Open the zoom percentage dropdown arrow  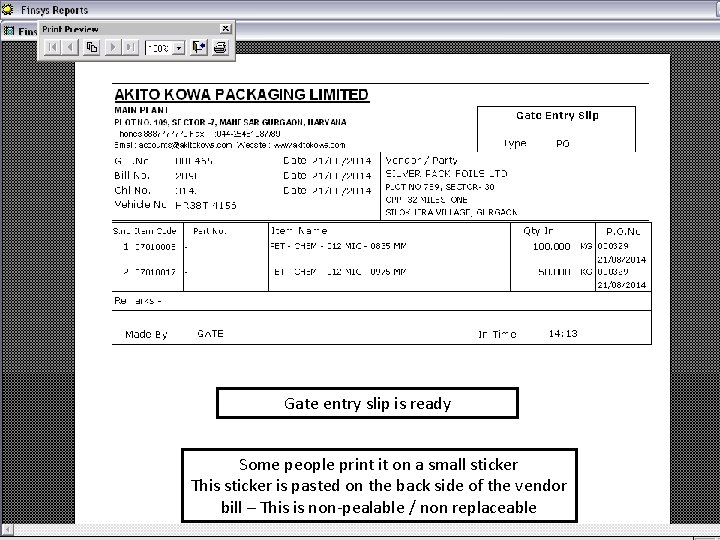click(180, 48)
